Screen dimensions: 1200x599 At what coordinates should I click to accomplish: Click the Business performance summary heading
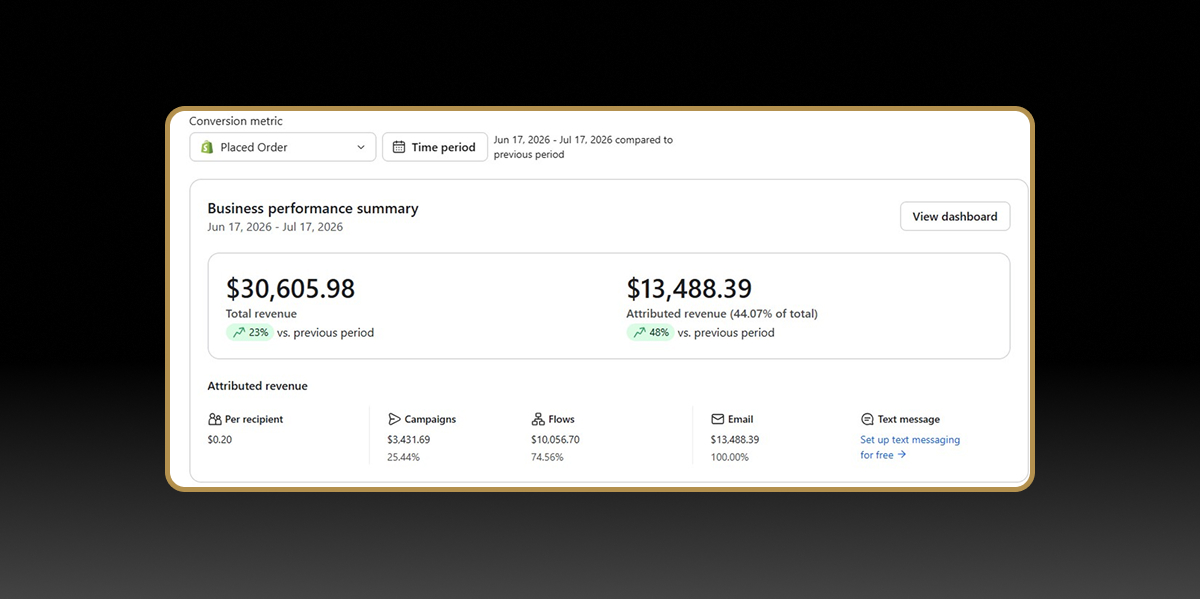click(313, 208)
